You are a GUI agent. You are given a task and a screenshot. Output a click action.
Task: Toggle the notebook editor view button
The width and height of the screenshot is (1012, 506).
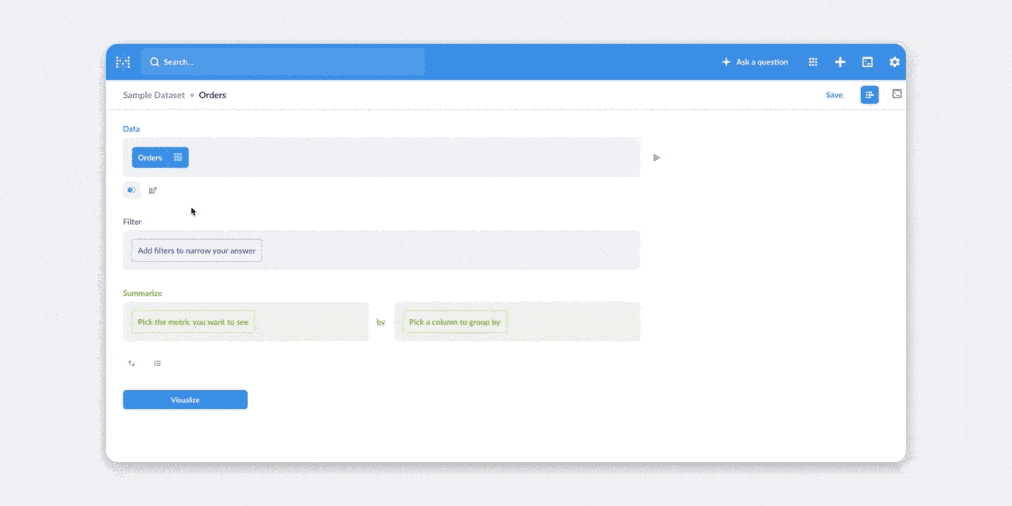(869, 95)
